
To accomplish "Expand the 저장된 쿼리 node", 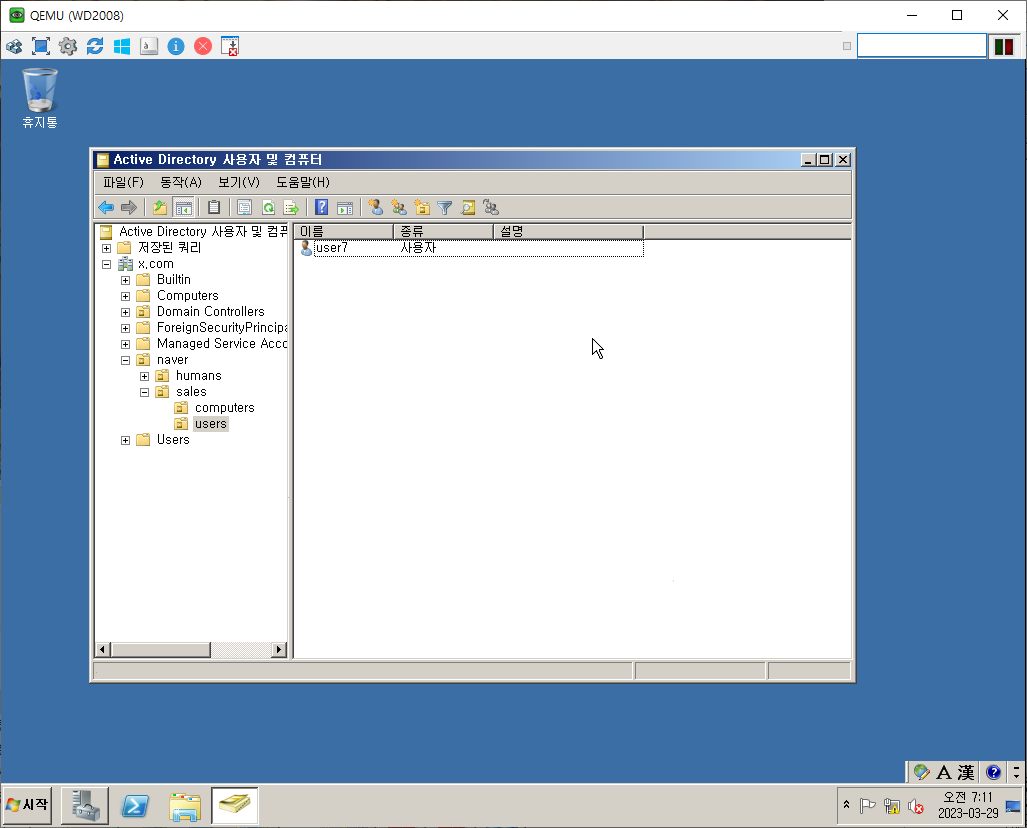I will pos(106,248).
